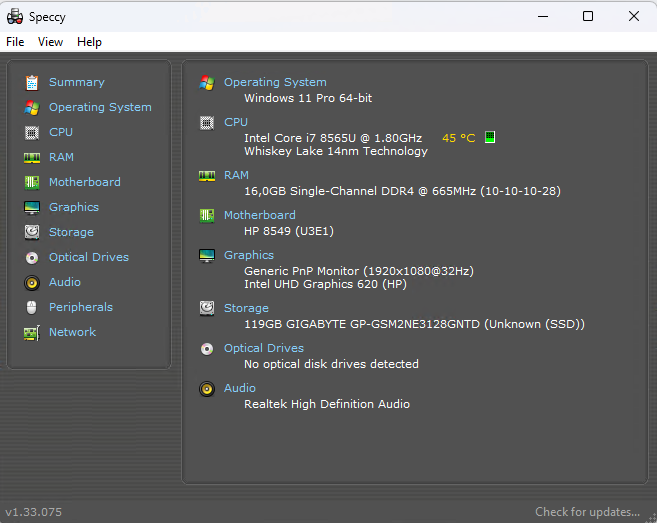Screen dimensions: 657x523
Task: Open the Motherboard icon in sidebar
Action: [x=32, y=182]
